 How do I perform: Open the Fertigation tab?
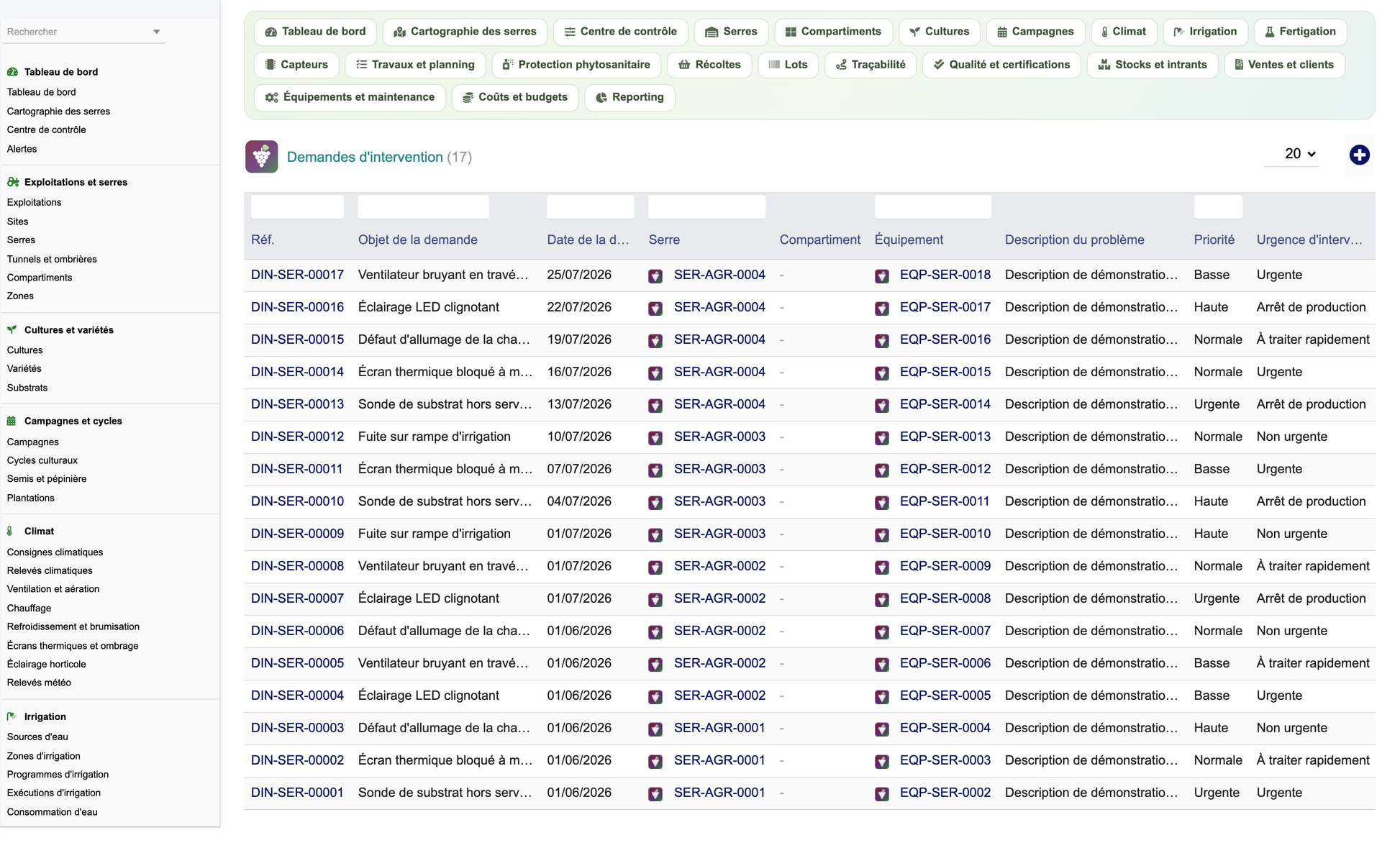click(x=1300, y=32)
